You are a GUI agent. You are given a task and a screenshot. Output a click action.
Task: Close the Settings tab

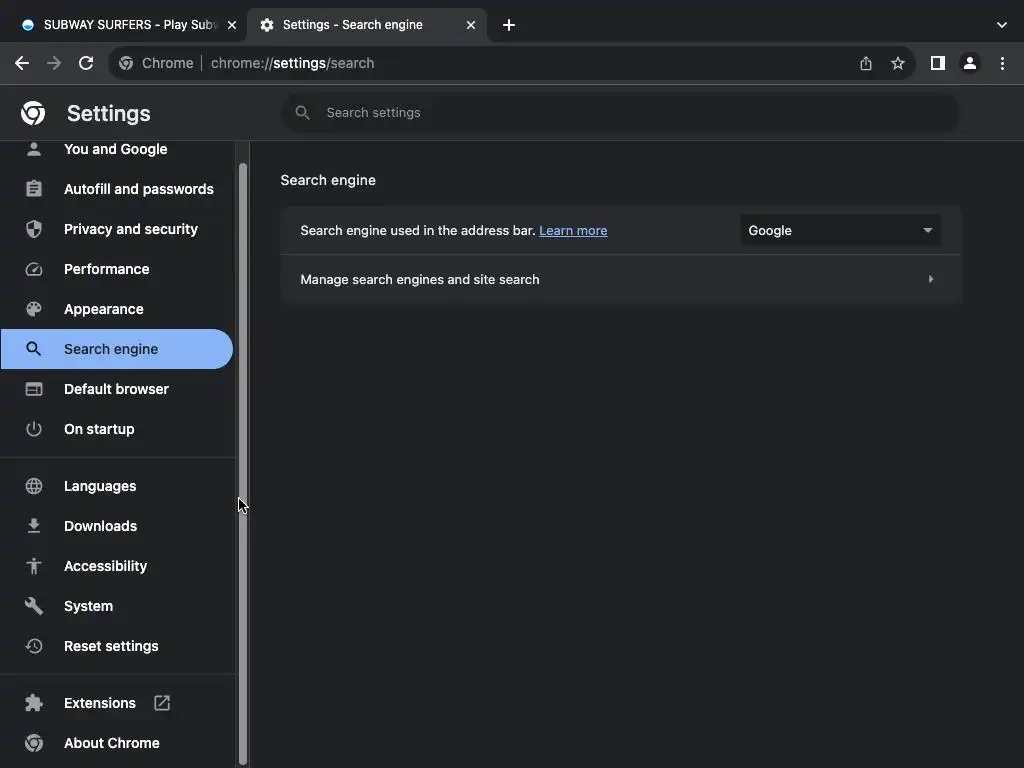[x=471, y=25]
